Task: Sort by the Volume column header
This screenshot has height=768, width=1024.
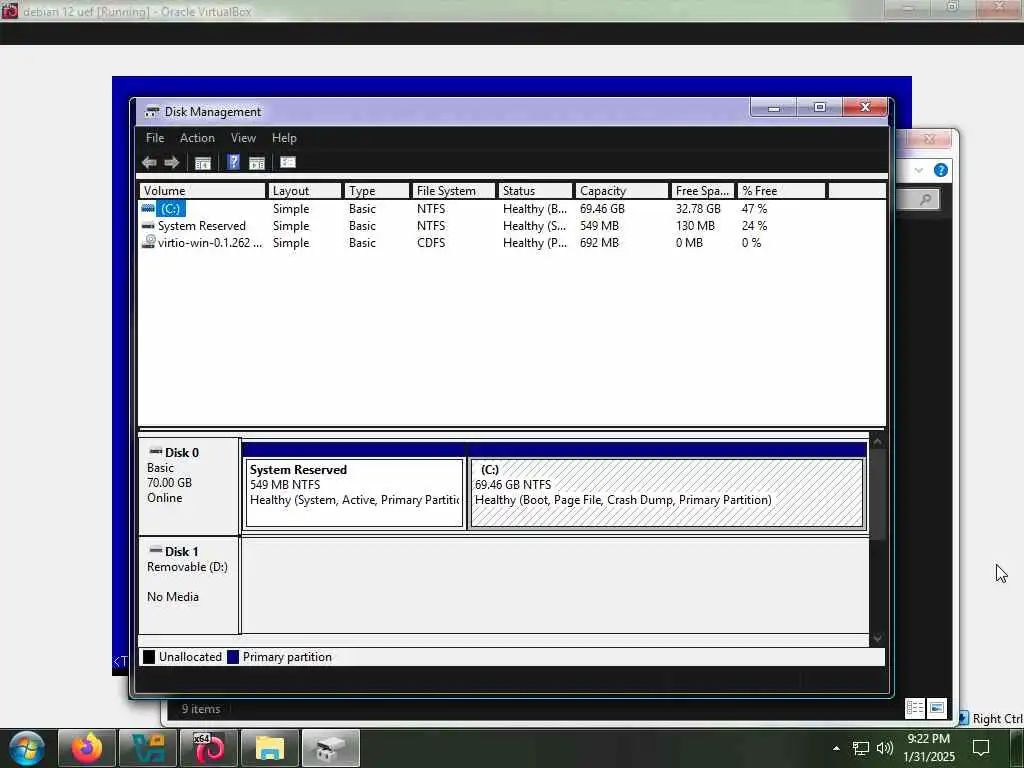Action: click(x=203, y=191)
